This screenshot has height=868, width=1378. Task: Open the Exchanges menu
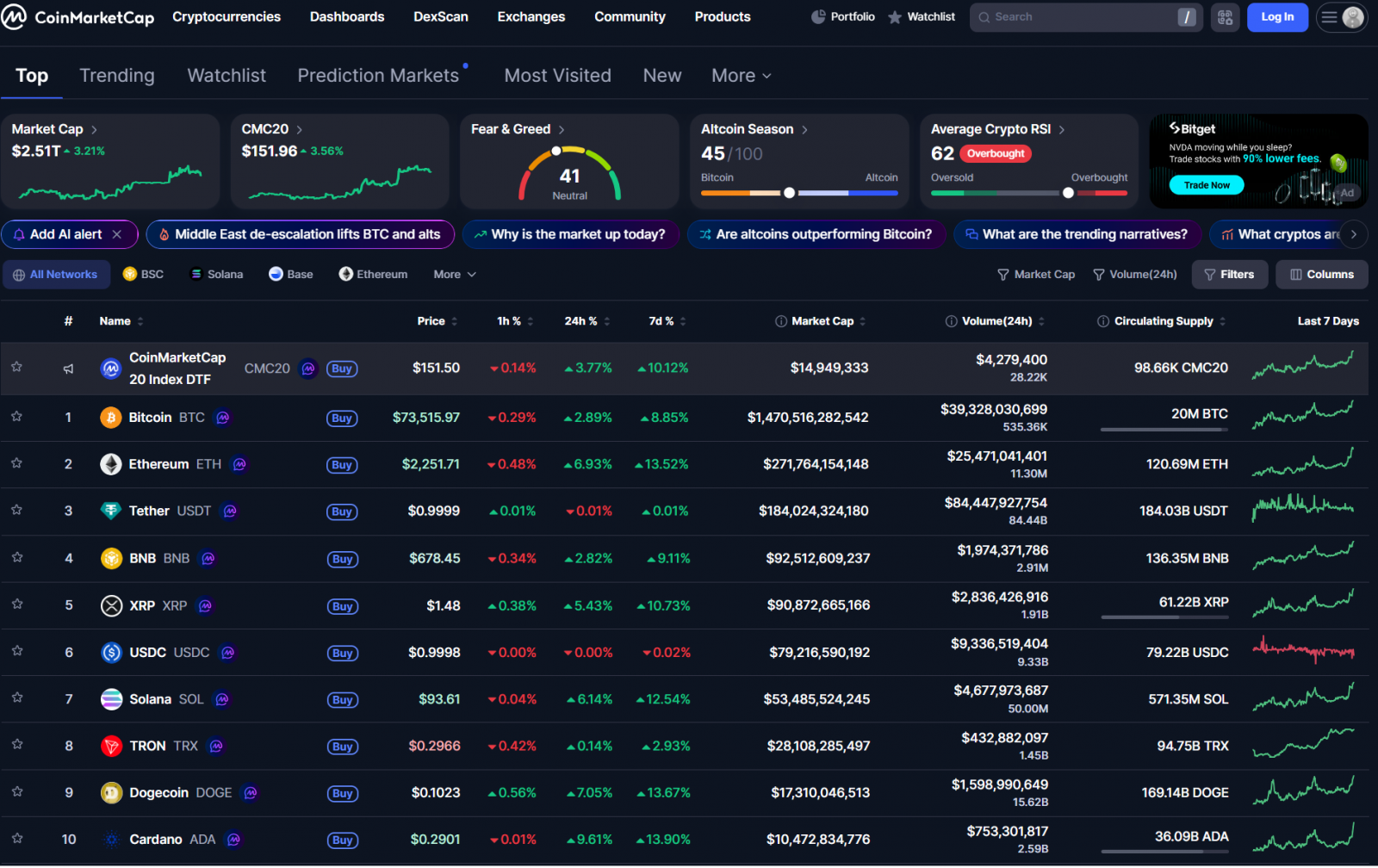pos(531,16)
